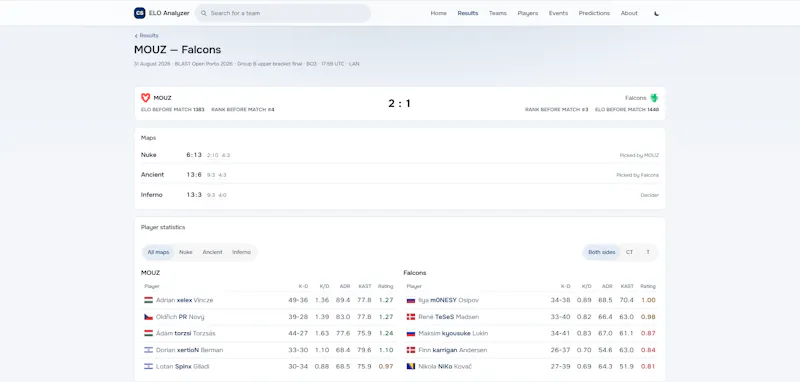
Task: Click the Nuke map row name
Action: pos(148,155)
